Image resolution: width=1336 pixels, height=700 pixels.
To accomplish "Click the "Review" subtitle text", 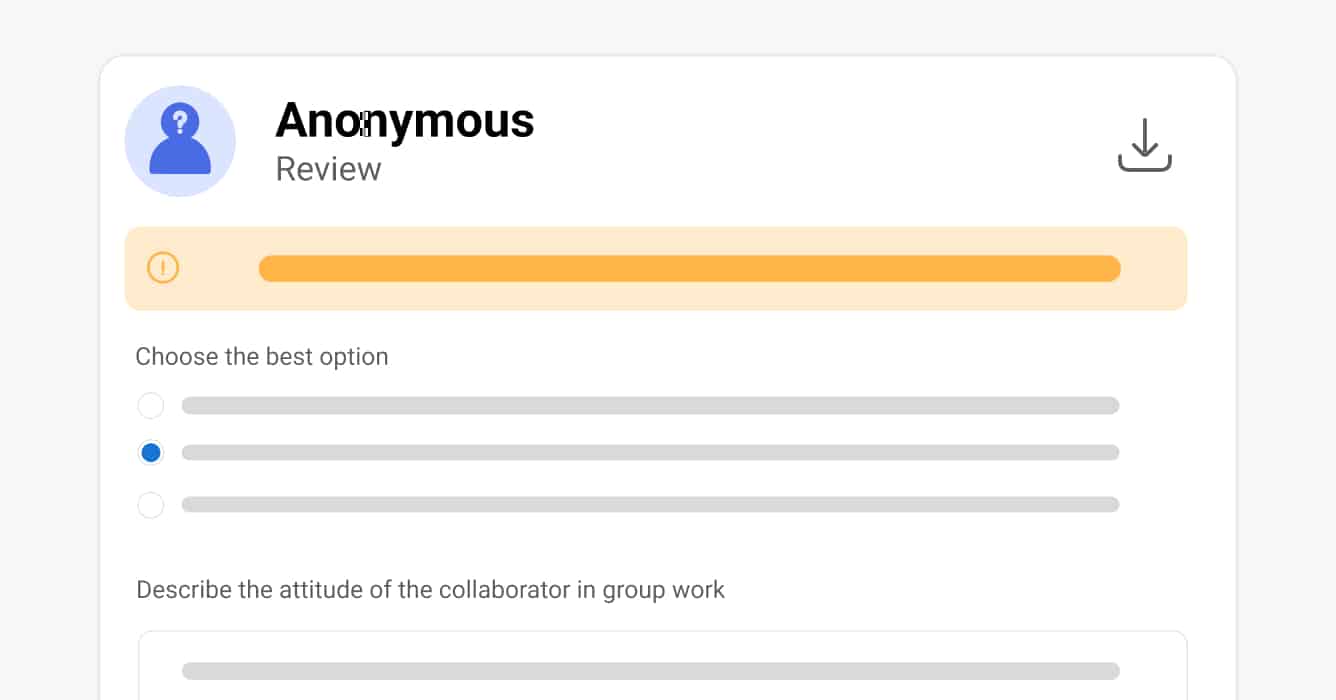I will pos(328,169).
